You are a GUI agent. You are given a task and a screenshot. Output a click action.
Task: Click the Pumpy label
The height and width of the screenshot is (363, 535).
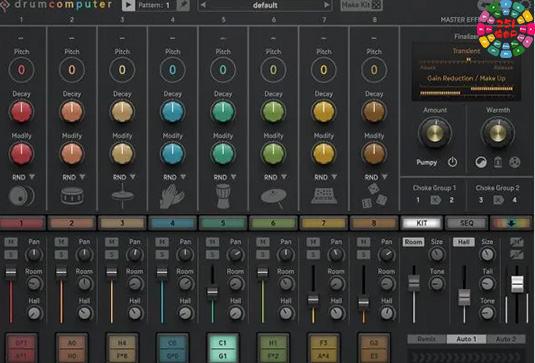click(426, 162)
